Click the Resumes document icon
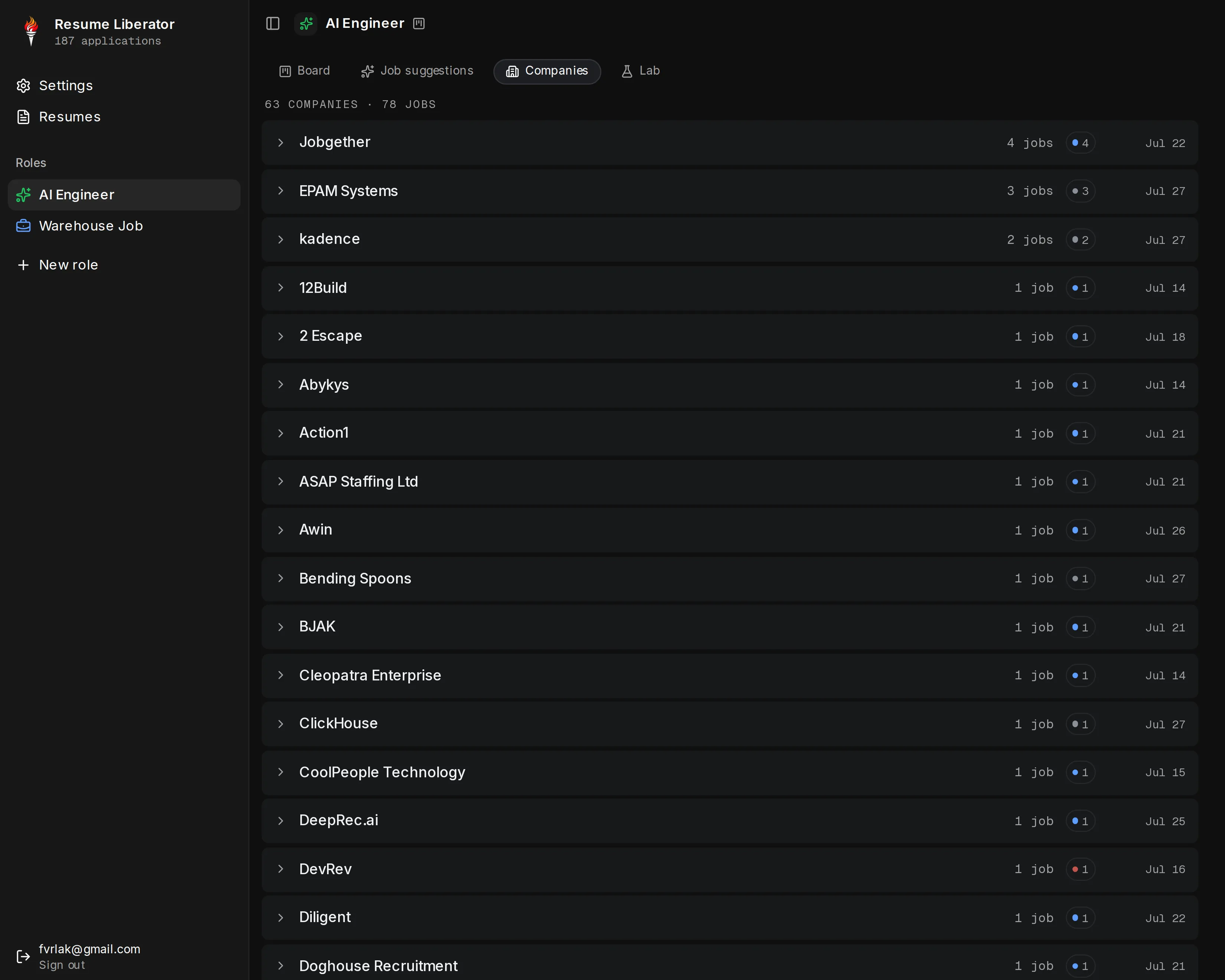Image resolution: width=1225 pixels, height=980 pixels. (x=23, y=117)
